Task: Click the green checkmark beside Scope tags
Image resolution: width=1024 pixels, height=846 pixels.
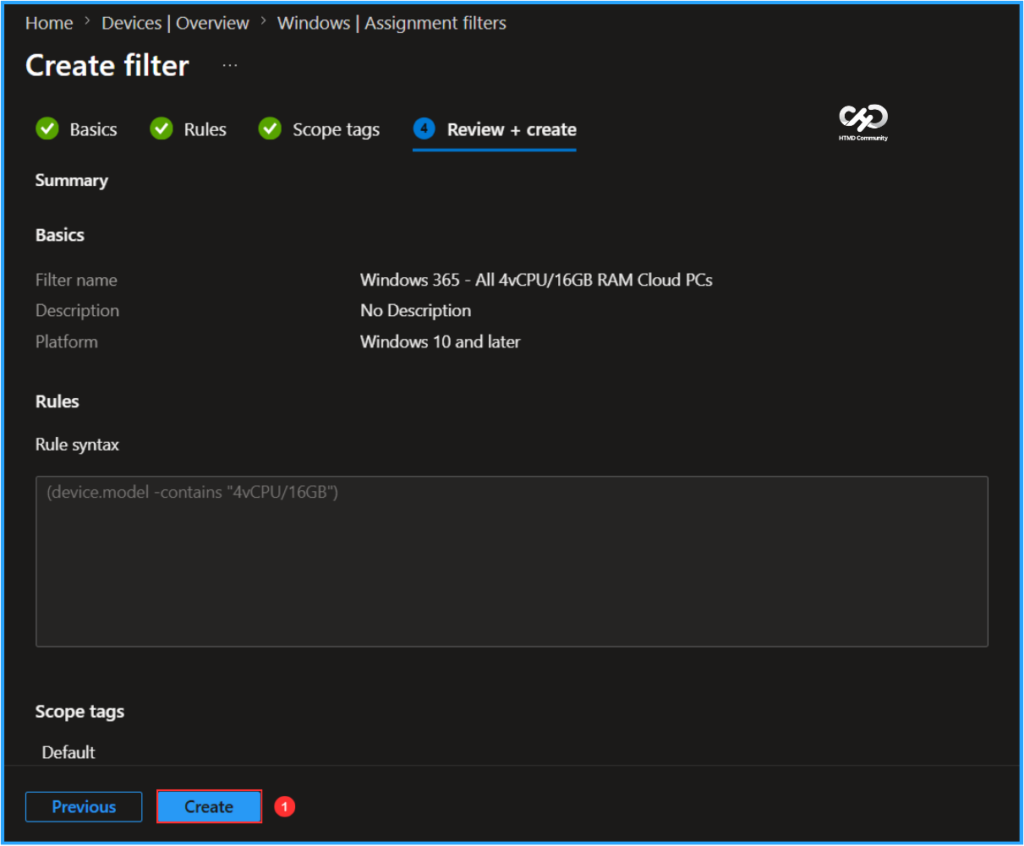Action: coord(270,129)
